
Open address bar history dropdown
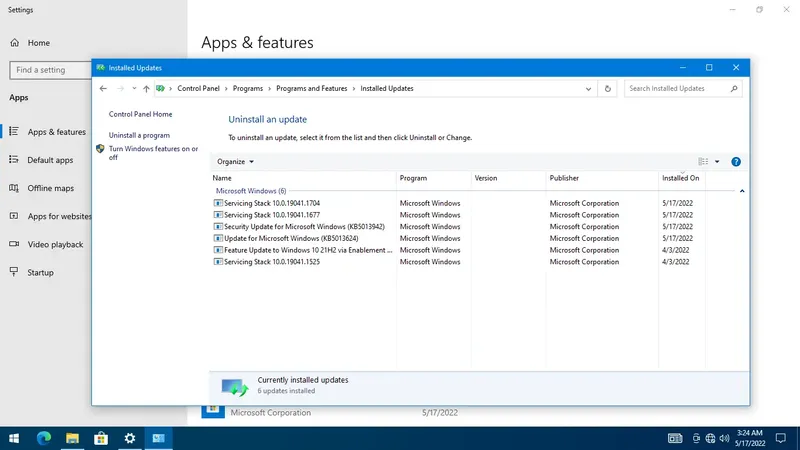tap(589, 89)
